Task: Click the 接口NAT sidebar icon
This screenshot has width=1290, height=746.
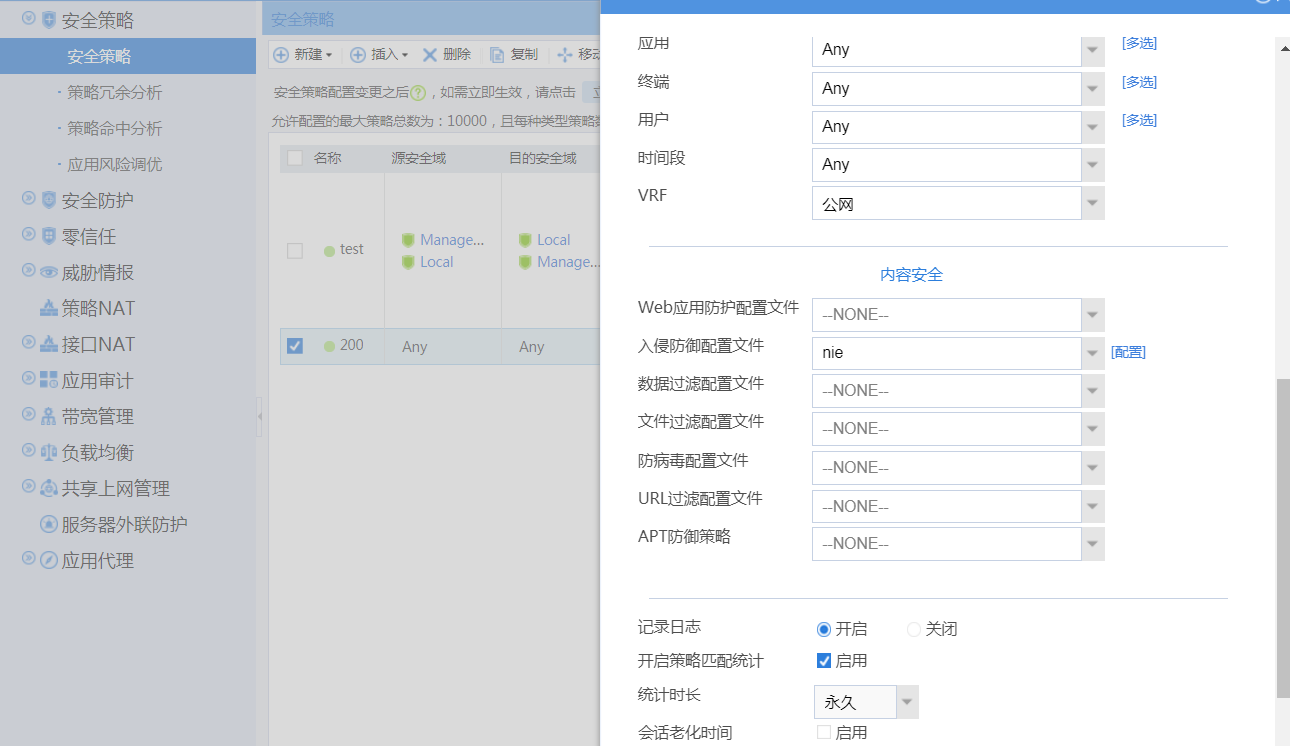Action: click(x=49, y=344)
